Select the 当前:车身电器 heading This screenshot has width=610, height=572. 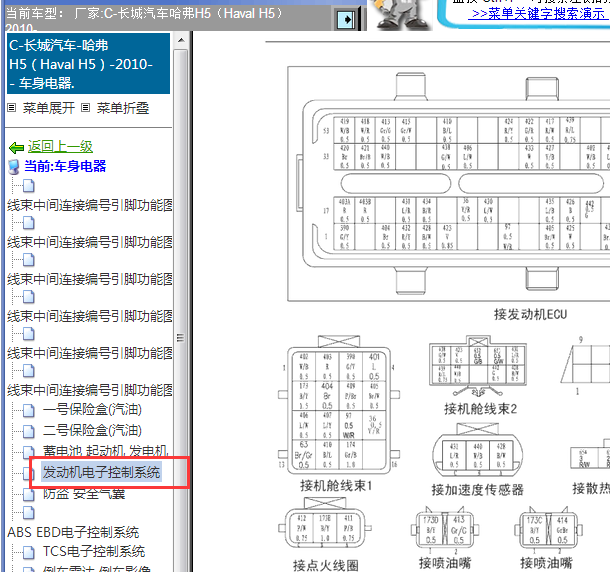click(x=65, y=166)
